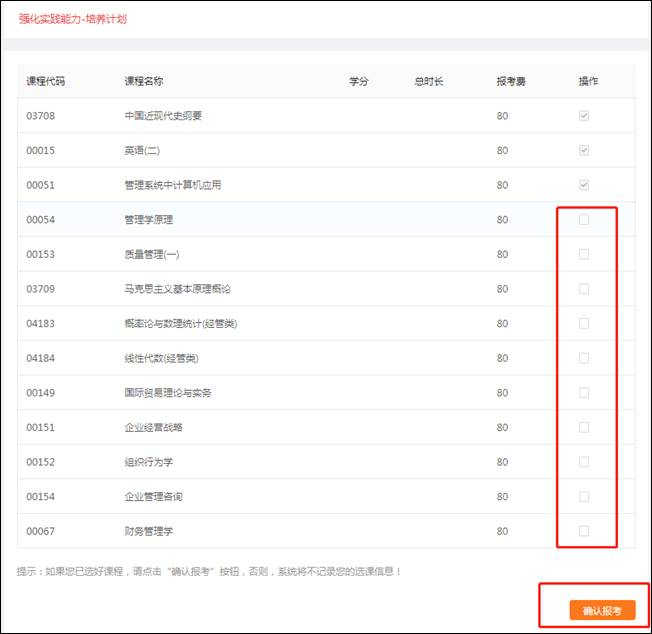Click the 报考费 column header
Image resolution: width=652 pixels, height=634 pixels.
point(510,81)
